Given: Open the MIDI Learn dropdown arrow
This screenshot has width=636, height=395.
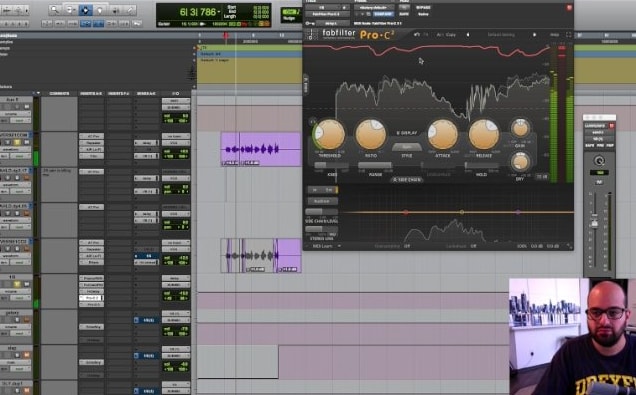Looking at the screenshot, I should click(339, 246).
